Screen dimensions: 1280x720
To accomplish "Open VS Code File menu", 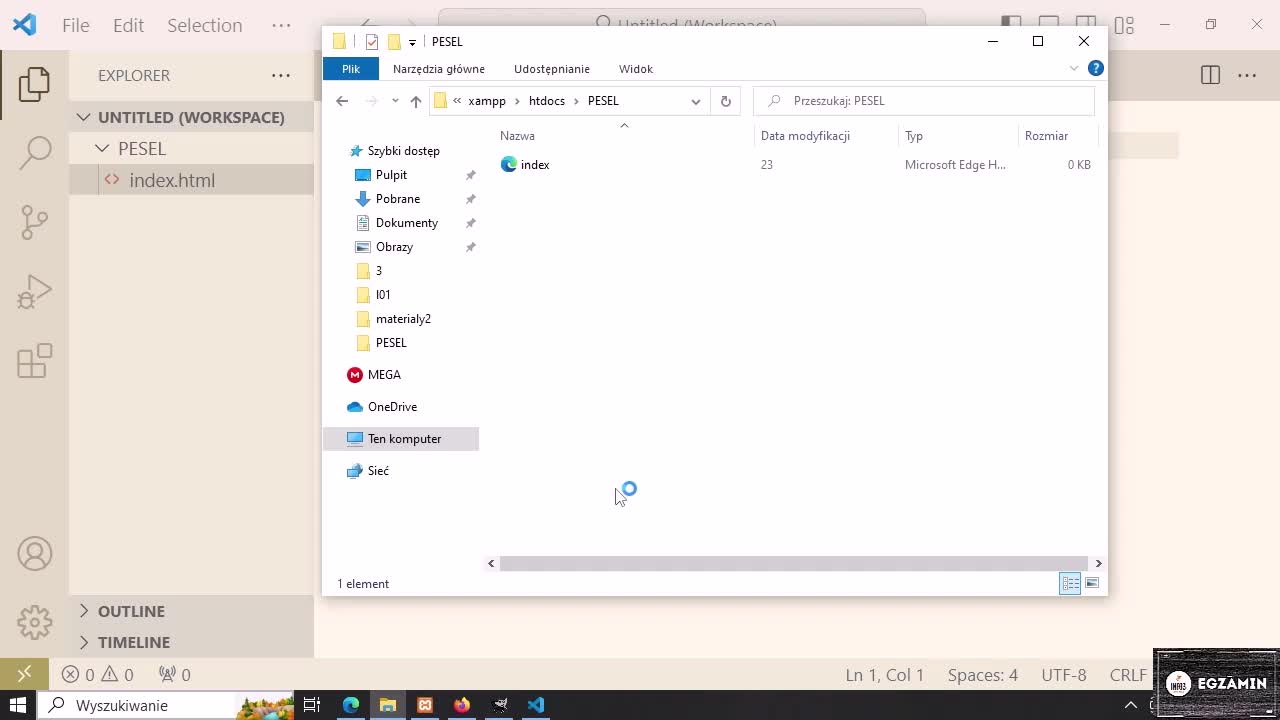I will [76, 25].
